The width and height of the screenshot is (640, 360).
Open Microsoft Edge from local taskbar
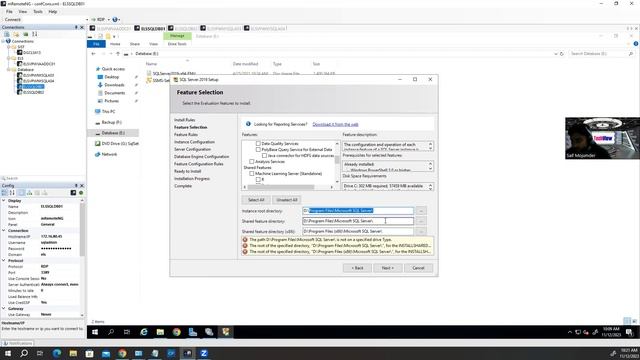57,353
